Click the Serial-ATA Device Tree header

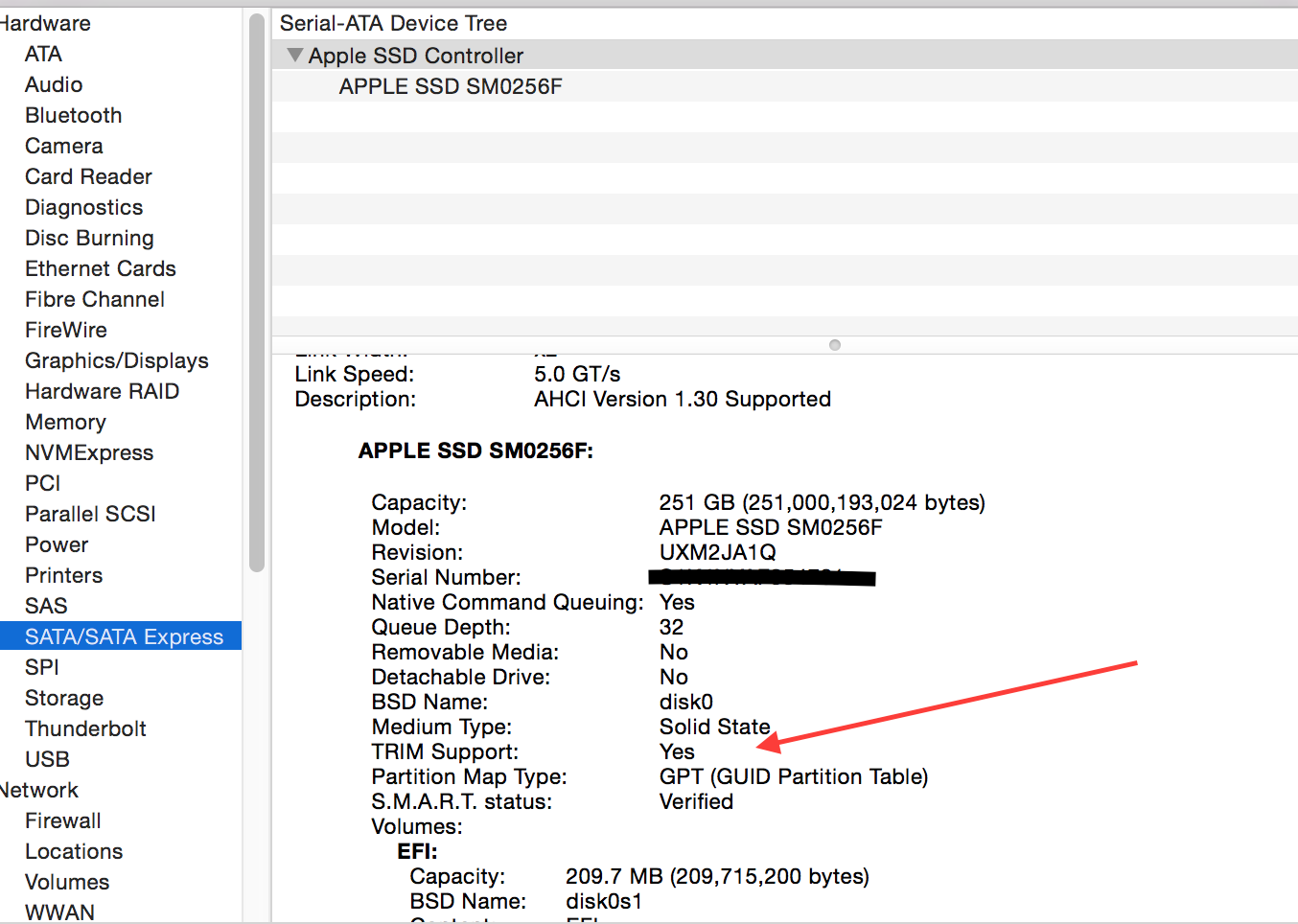click(x=393, y=23)
